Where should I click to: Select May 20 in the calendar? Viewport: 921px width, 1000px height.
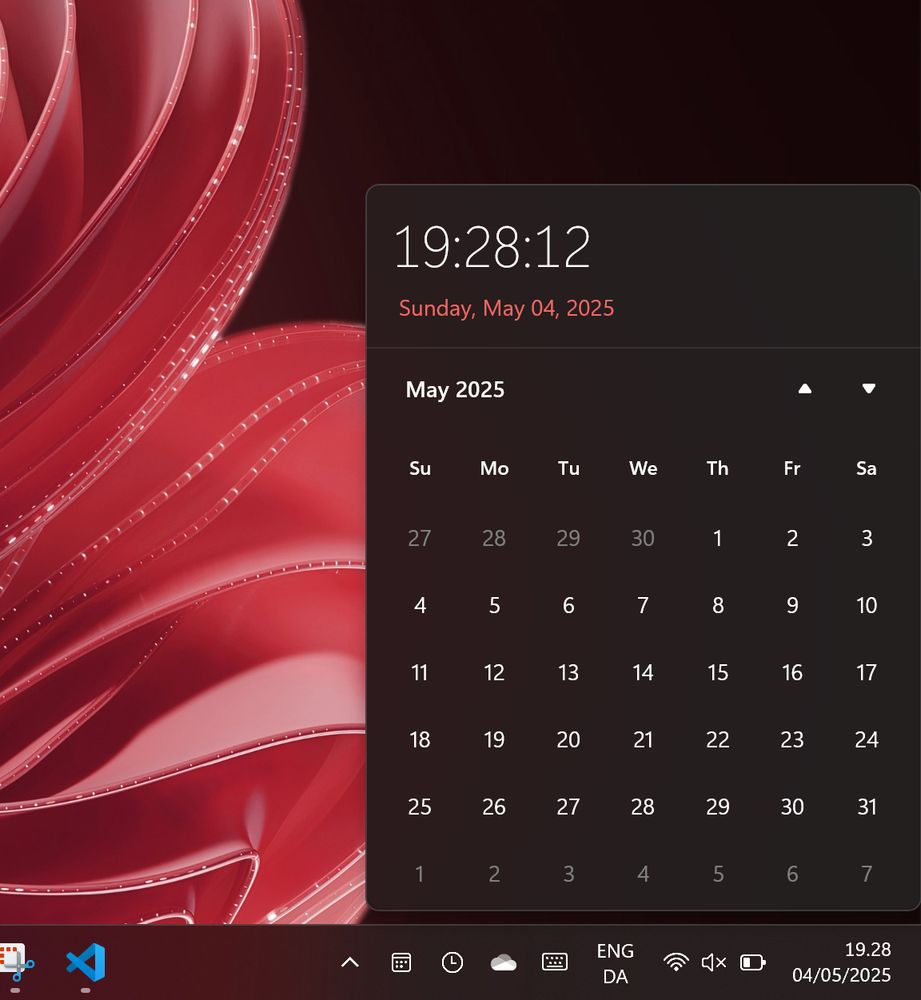(568, 740)
